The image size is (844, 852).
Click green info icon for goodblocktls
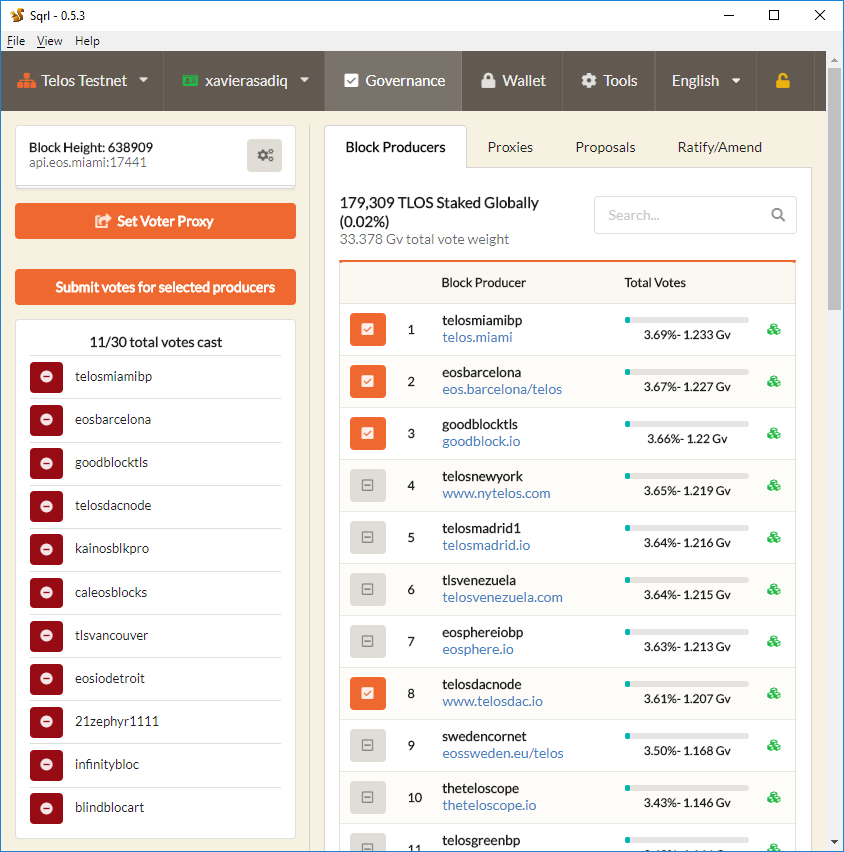point(774,433)
